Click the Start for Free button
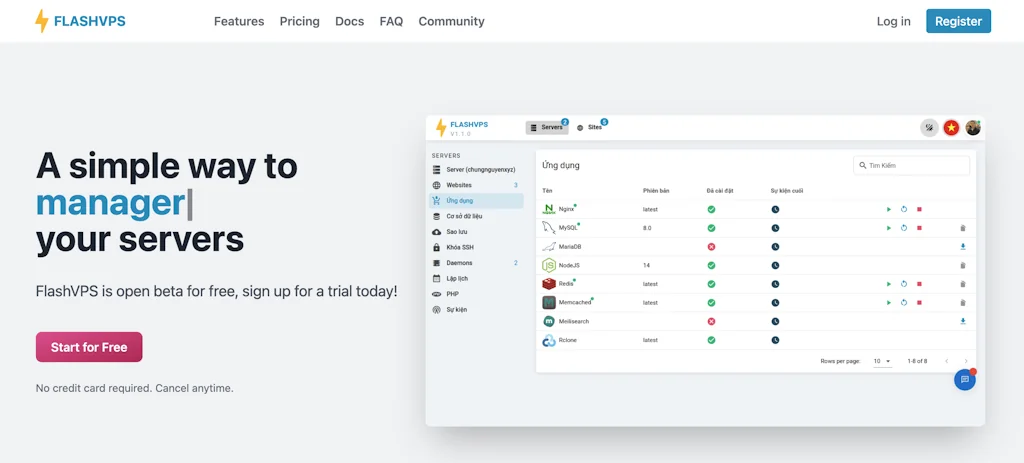Image resolution: width=1024 pixels, height=463 pixels. click(89, 347)
